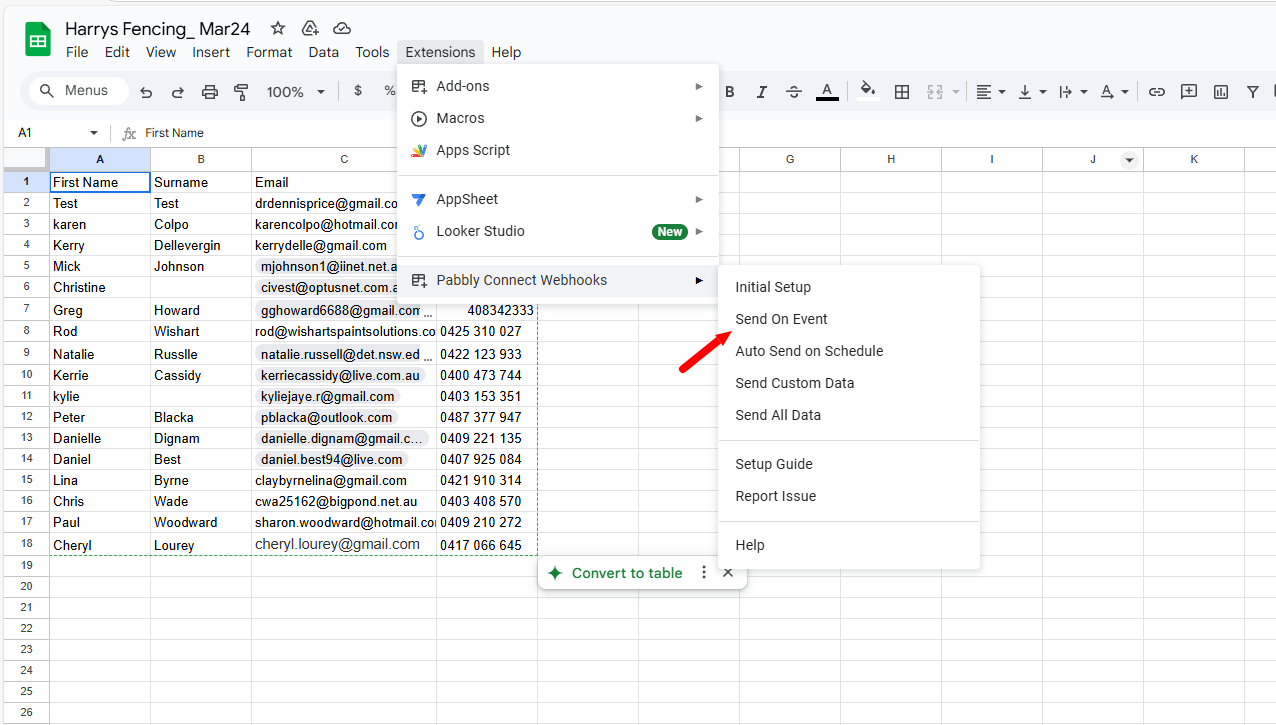Open the horizontal align dropdown

coord(991,92)
